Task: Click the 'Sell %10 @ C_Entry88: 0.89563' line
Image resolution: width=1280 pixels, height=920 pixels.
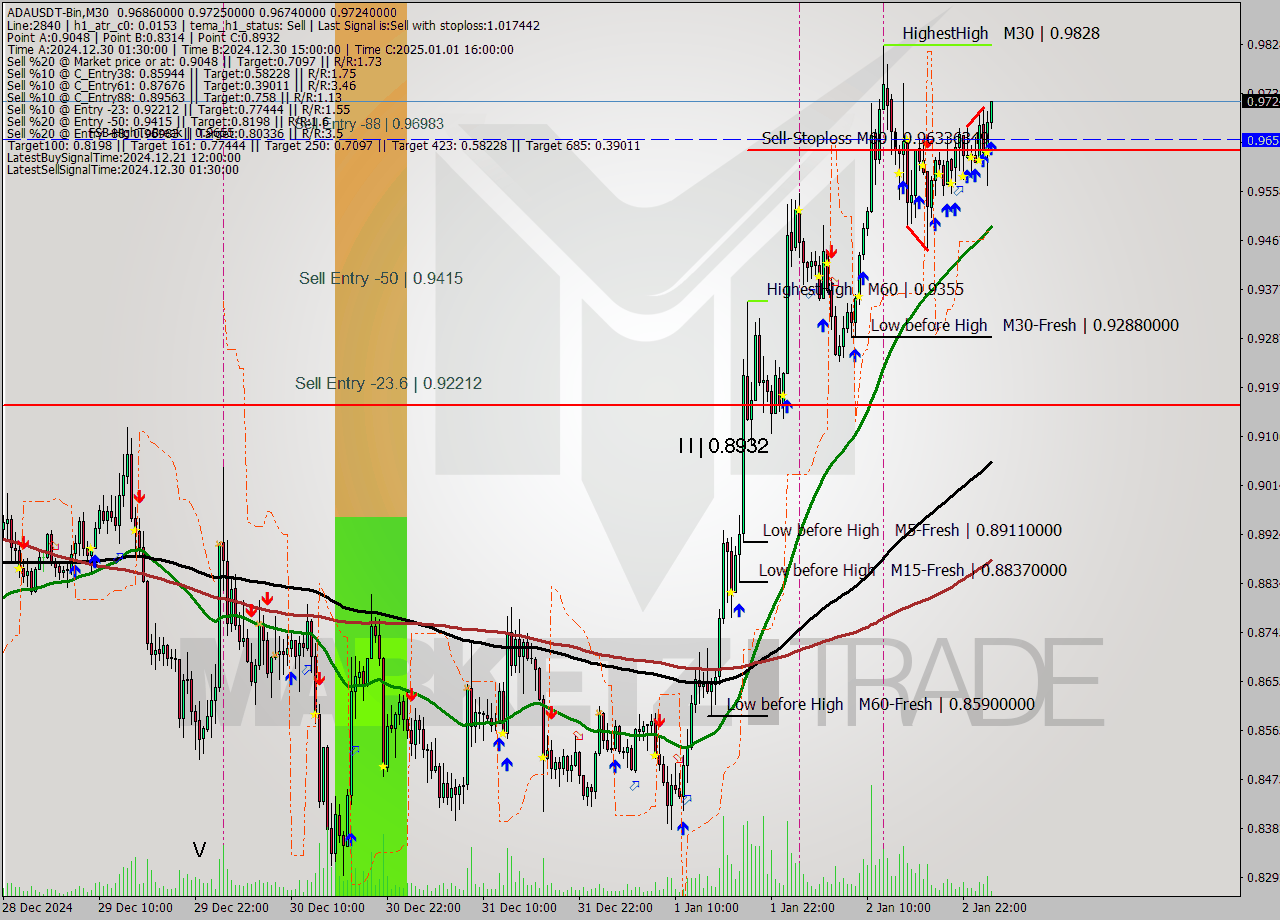Action: tap(174, 98)
